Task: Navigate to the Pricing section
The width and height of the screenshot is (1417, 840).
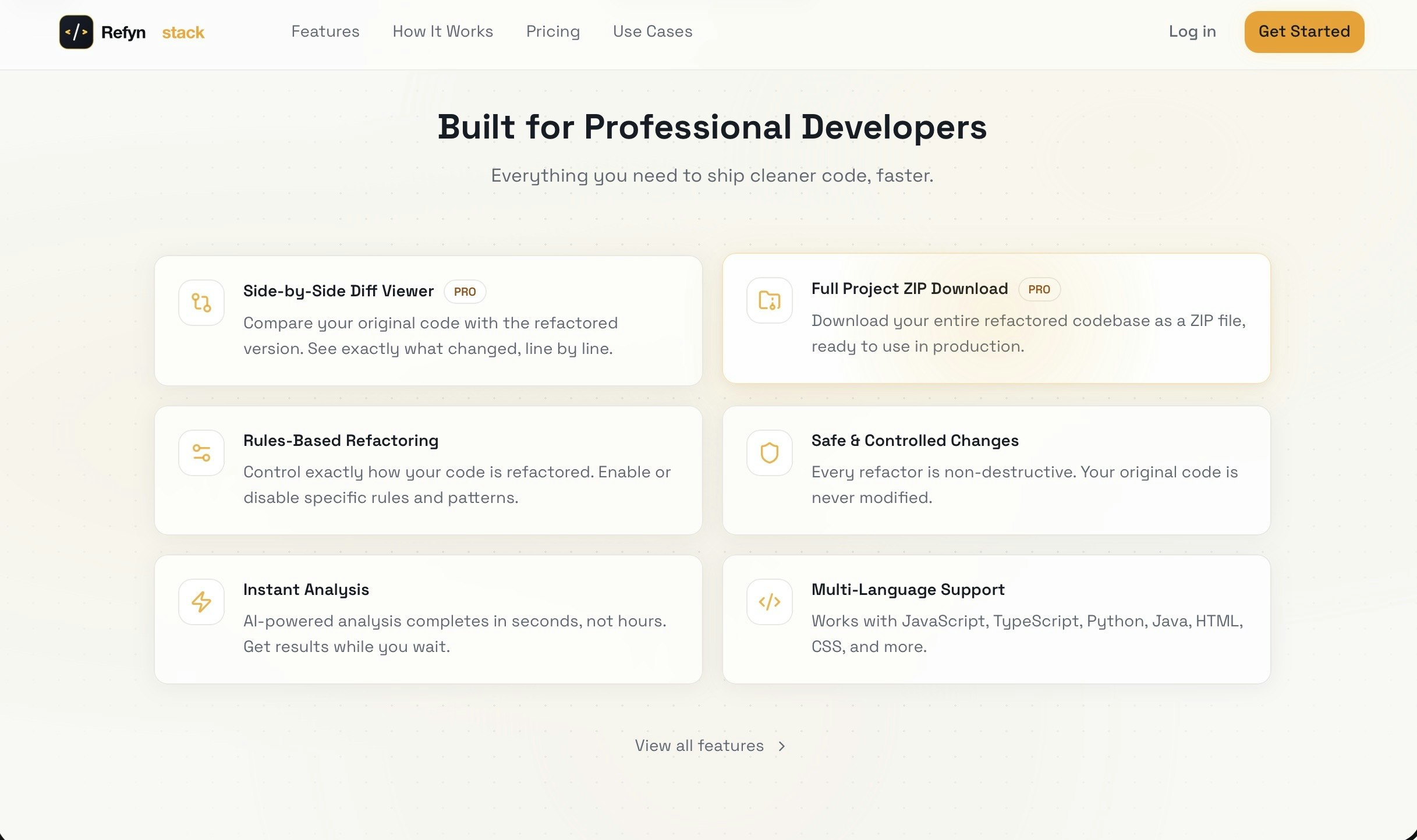Action: point(552,31)
